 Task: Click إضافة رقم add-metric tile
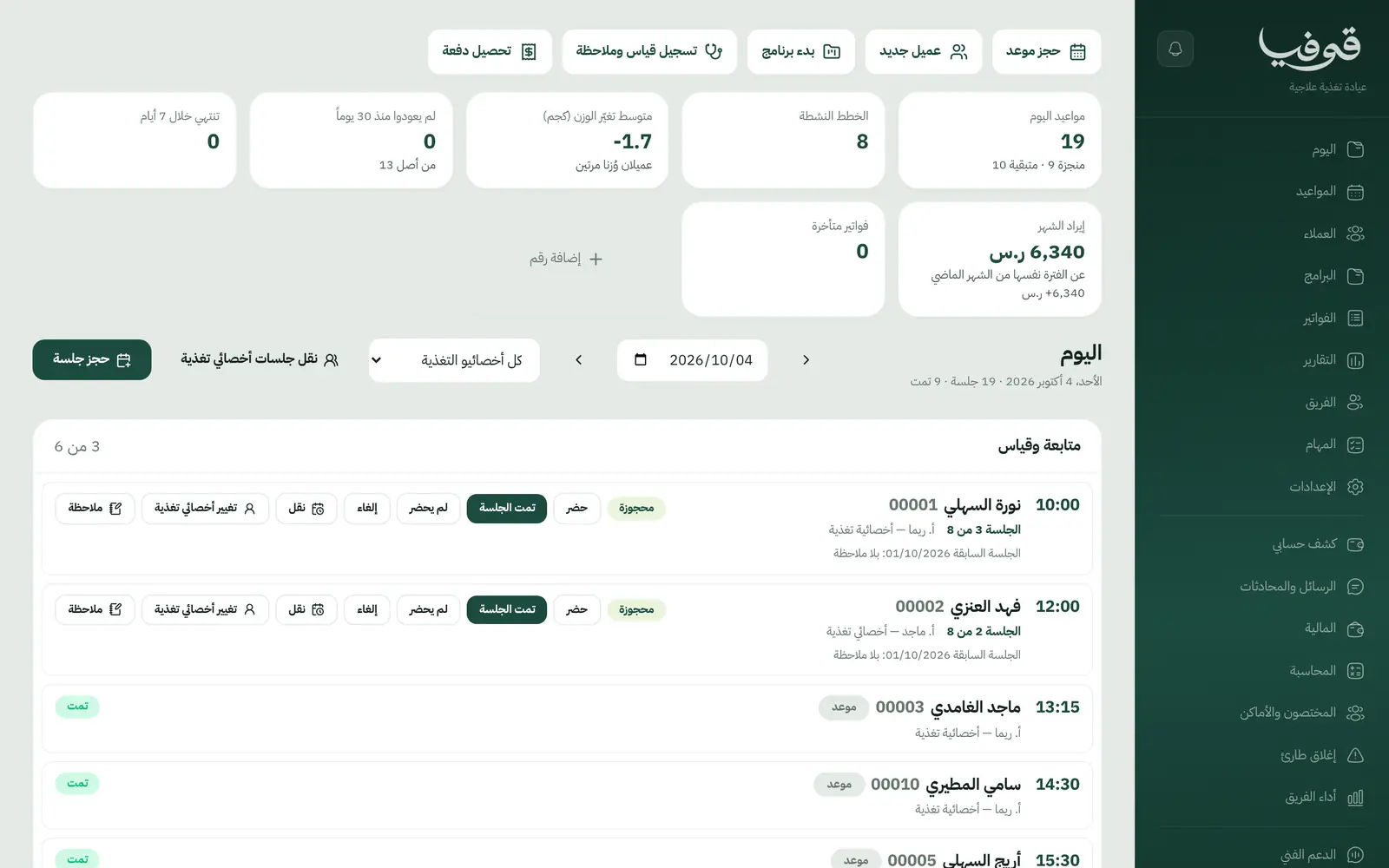566,259
